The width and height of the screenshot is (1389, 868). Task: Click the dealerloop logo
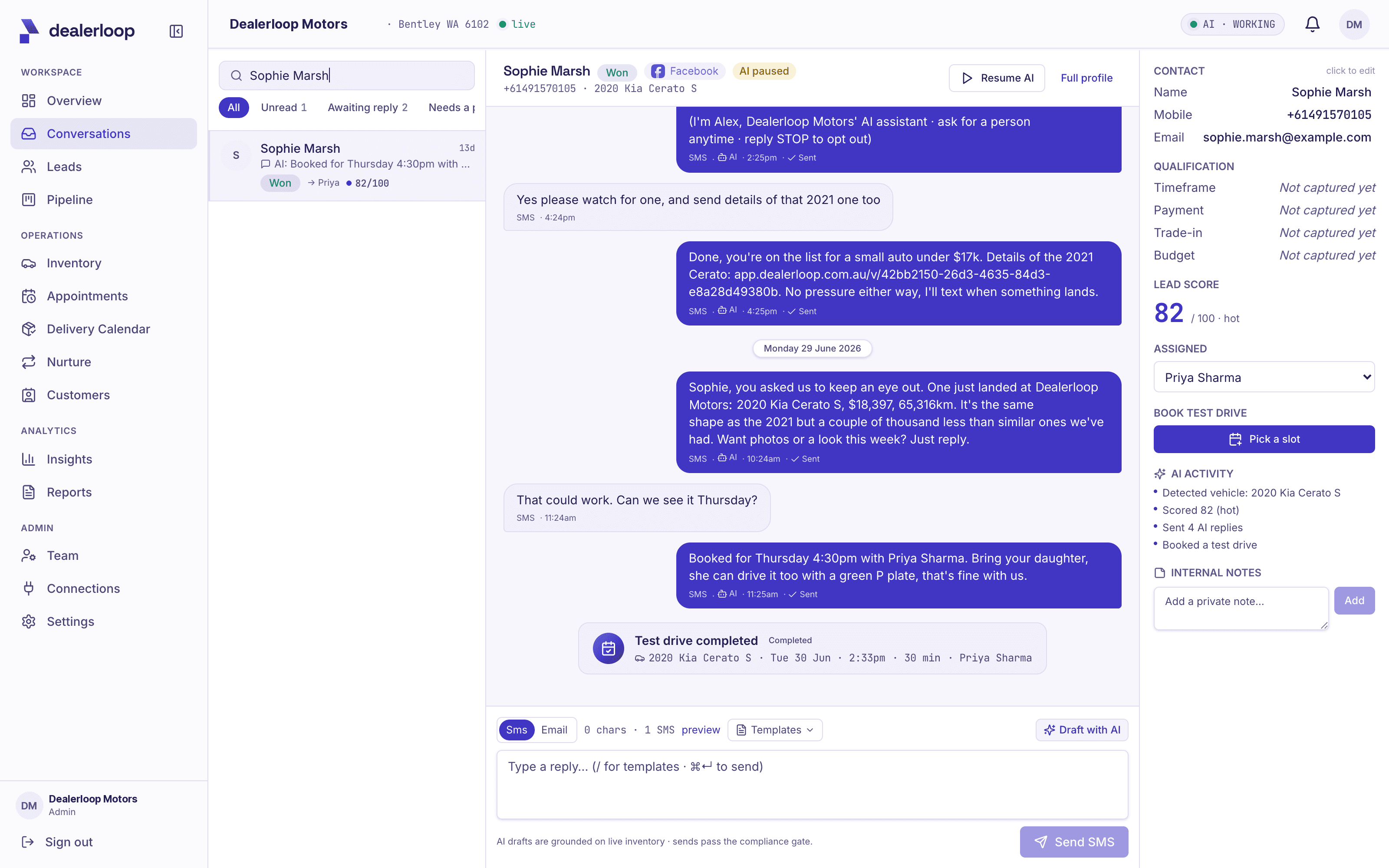tap(78, 31)
